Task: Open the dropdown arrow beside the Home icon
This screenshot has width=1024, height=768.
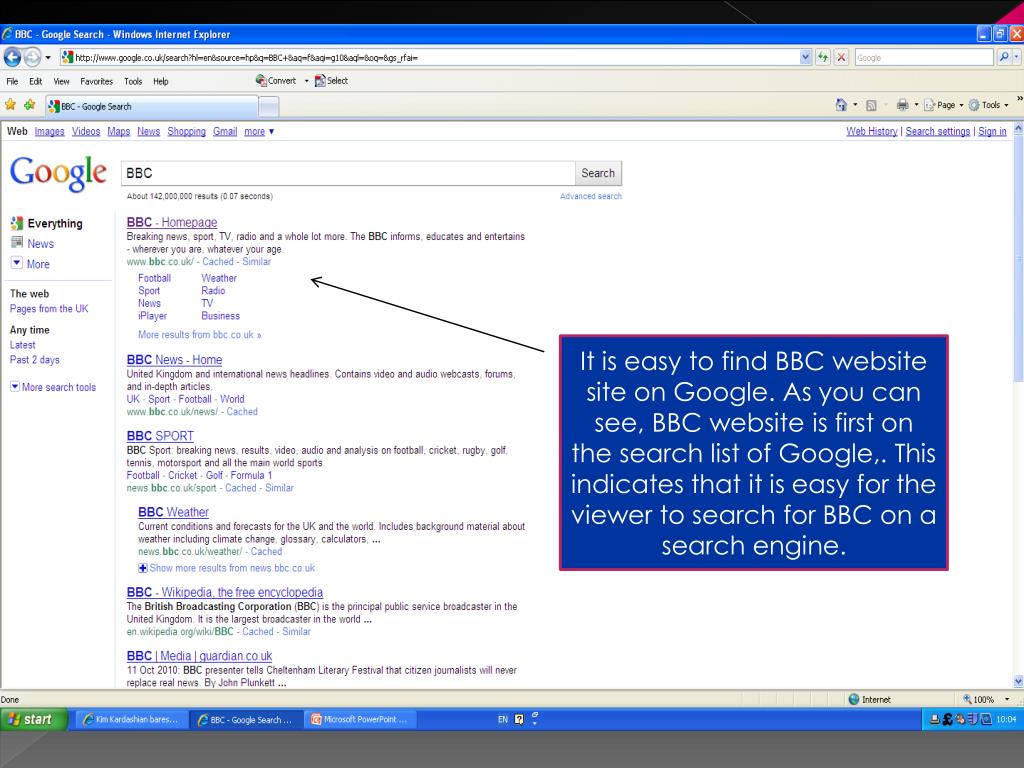Action: click(855, 104)
